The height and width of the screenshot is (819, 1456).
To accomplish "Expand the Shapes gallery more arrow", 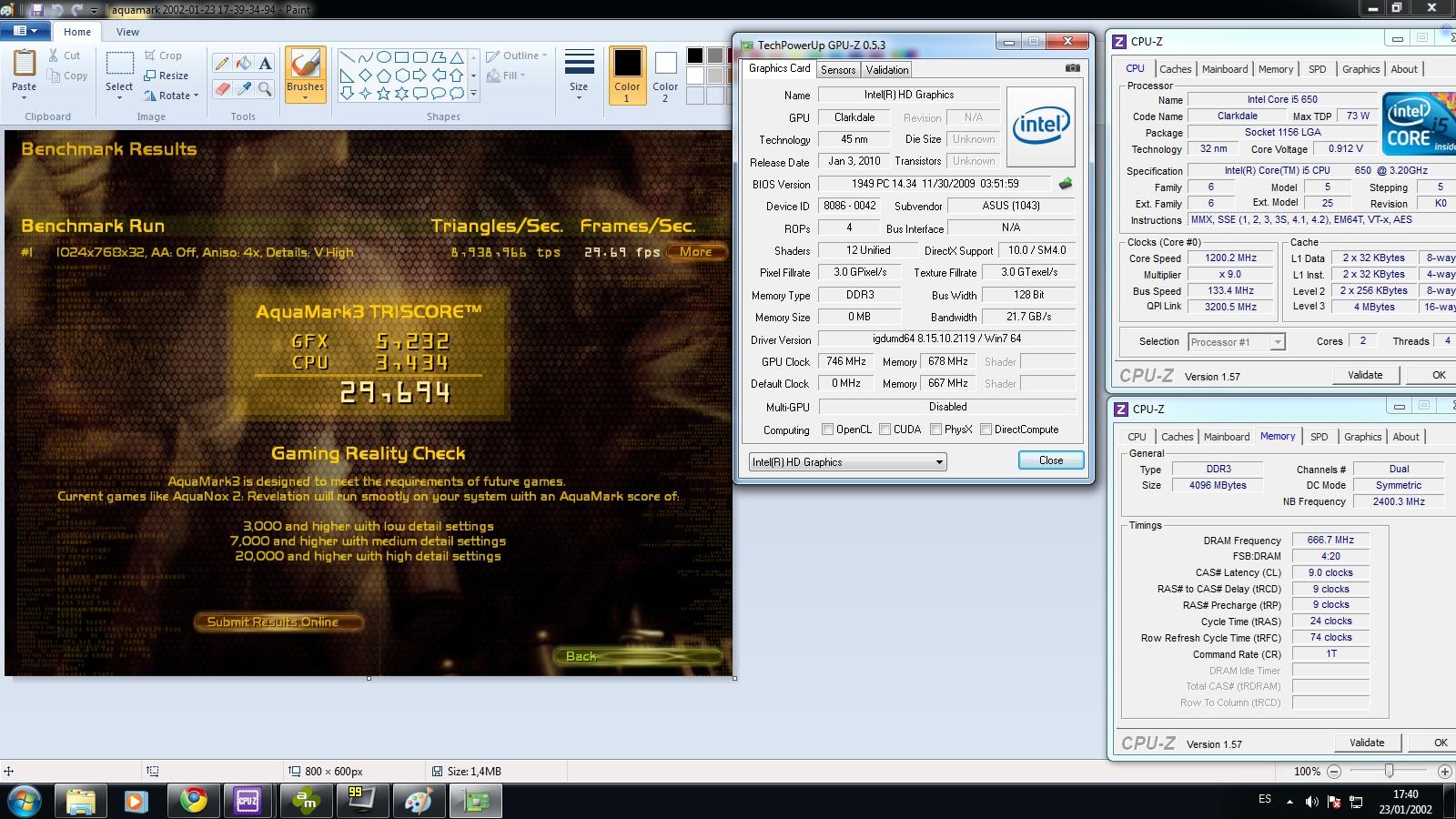I will click(x=473, y=93).
